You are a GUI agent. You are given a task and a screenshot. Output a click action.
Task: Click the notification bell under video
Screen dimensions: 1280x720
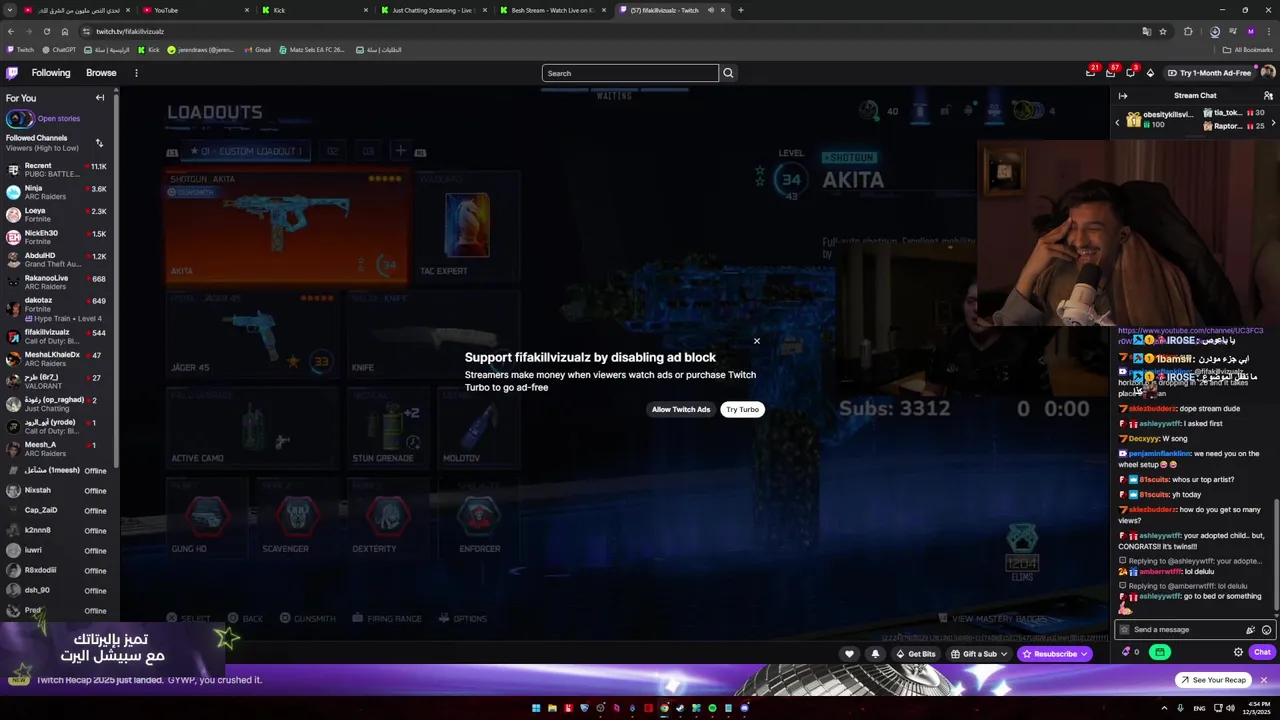tap(875, 654)
